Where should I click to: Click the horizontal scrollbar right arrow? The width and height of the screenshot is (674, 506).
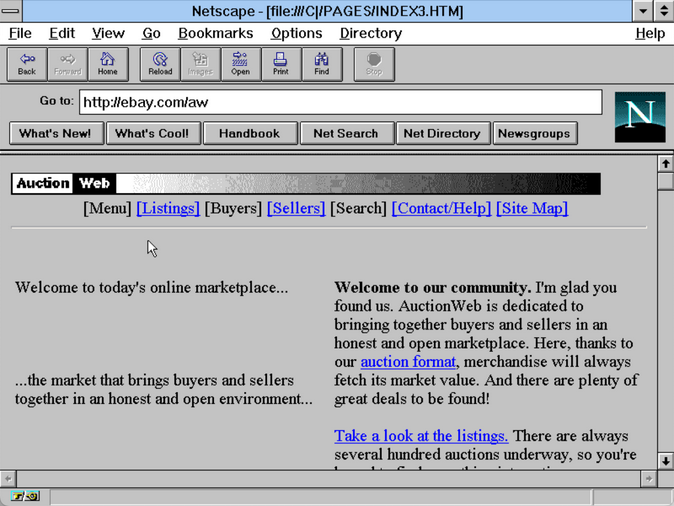pos(648,479)
